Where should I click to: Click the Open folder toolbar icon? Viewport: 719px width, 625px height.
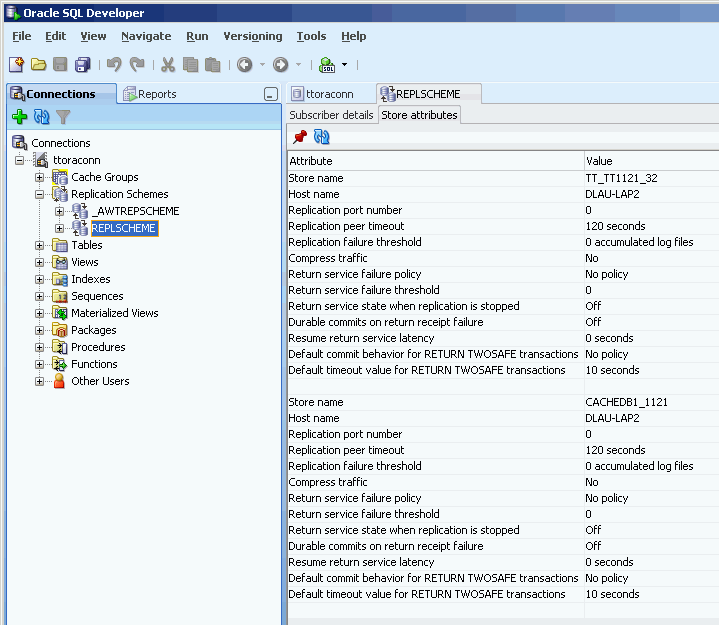tap(39, 65)
